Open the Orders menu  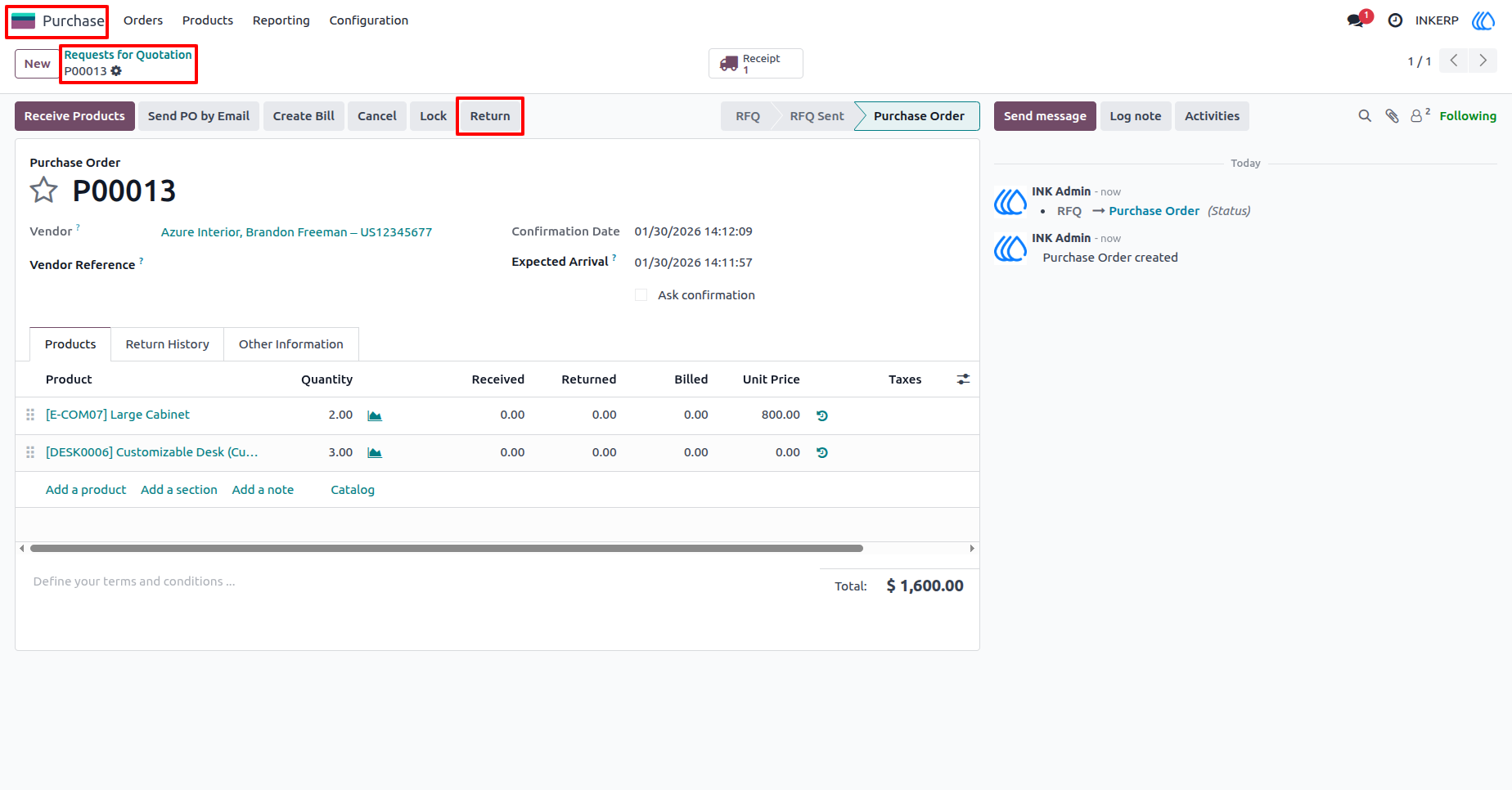coord(143,20)
